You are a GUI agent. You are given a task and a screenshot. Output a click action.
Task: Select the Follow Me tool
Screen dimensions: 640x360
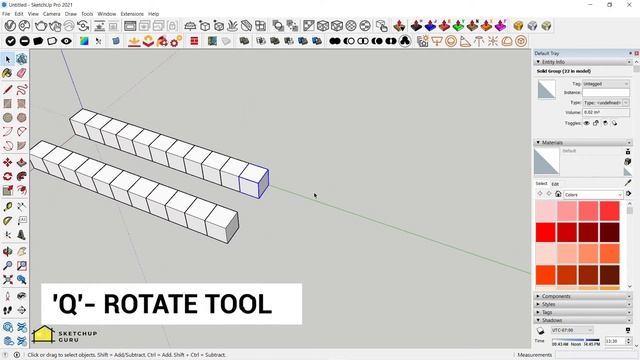[x=22, y=176]
